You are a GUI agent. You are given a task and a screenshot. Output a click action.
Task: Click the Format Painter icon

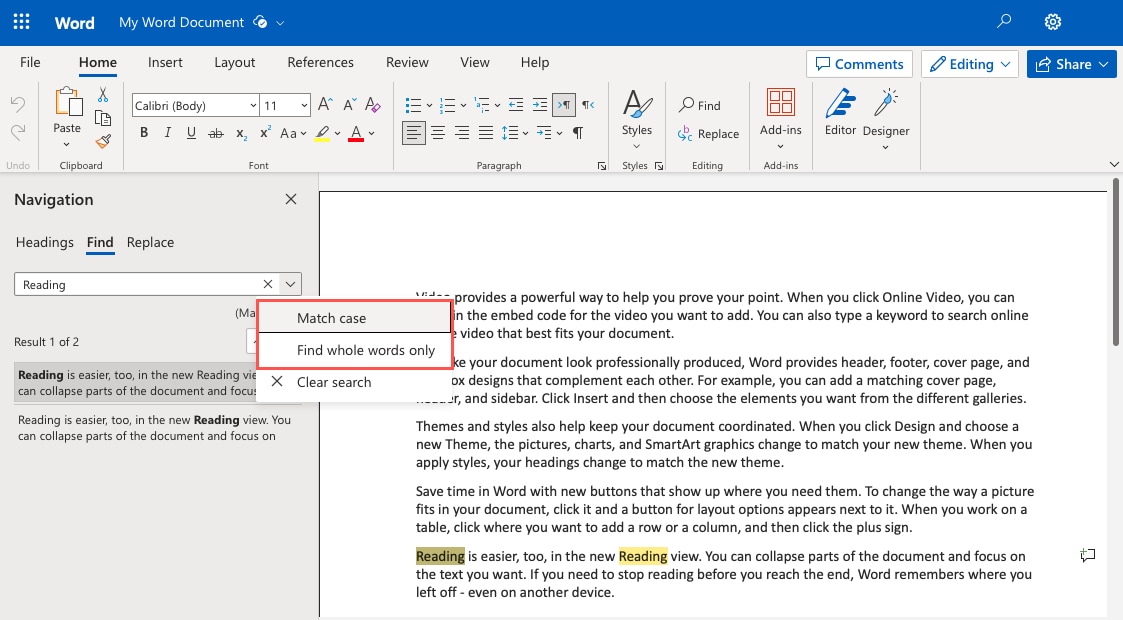[102, 141]
